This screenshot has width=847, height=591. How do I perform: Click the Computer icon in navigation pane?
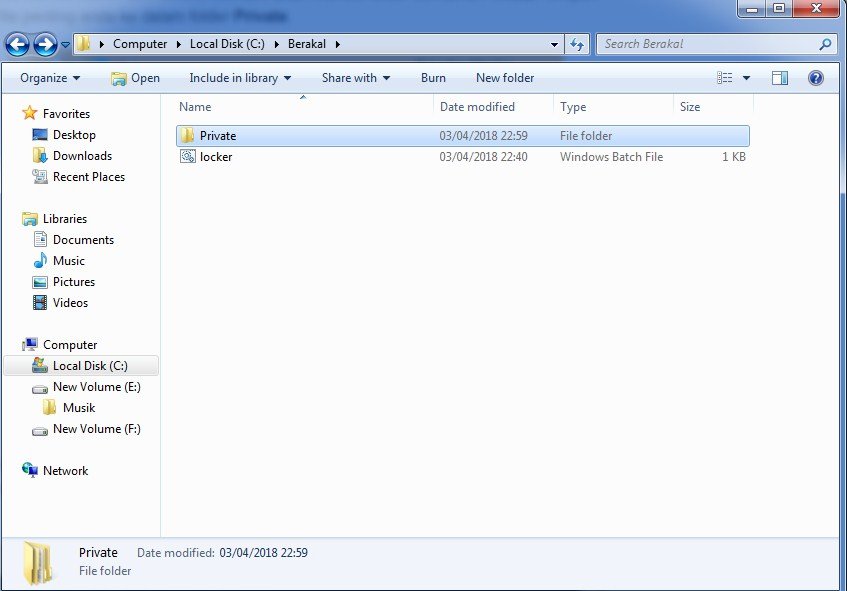pos(30,344)
